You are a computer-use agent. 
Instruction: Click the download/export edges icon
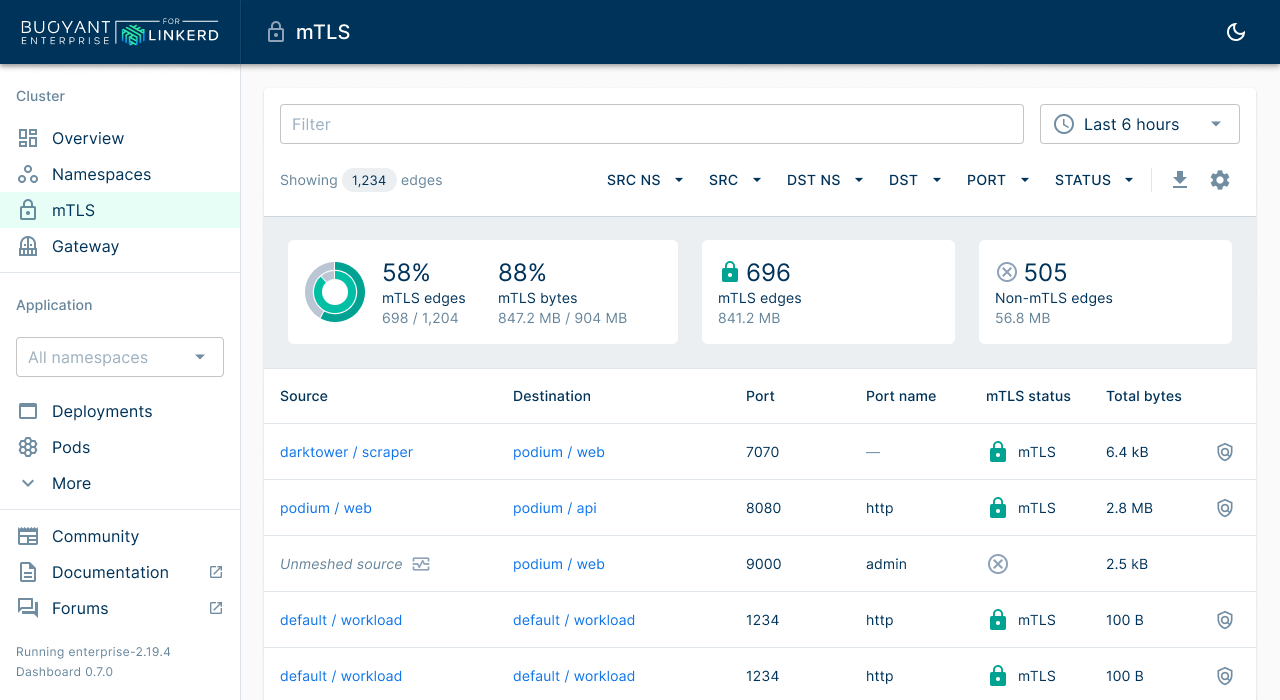pyautogui.click(x=1180, y=180)
